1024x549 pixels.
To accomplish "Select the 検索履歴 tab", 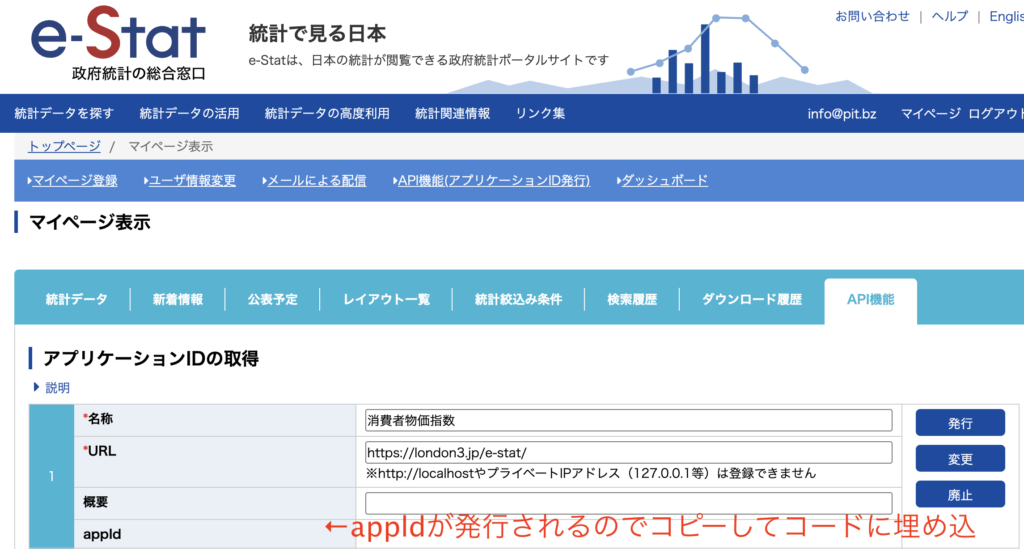I will 632,300.
